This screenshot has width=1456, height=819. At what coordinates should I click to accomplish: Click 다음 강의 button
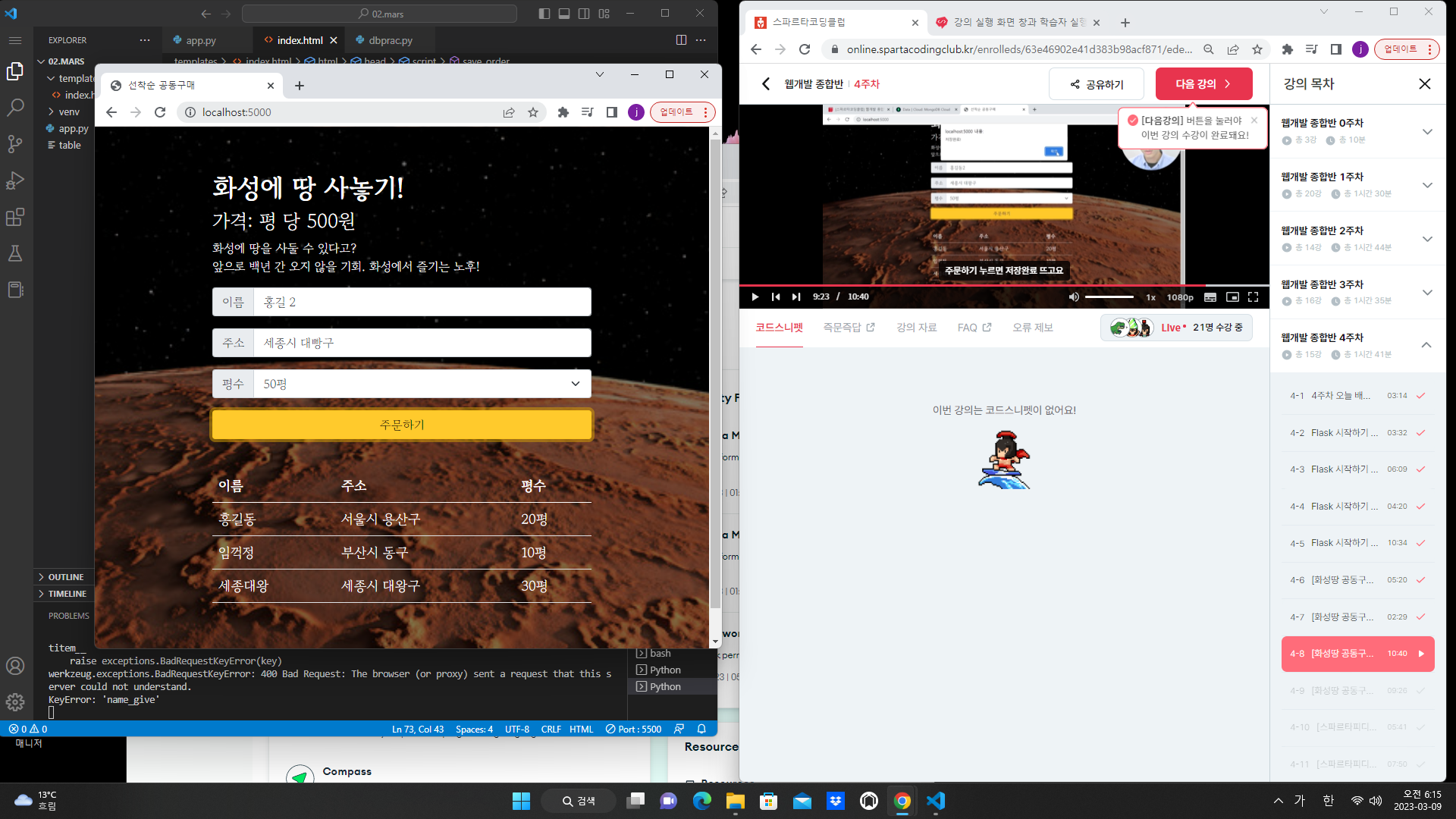click(x=1203, y=84)
